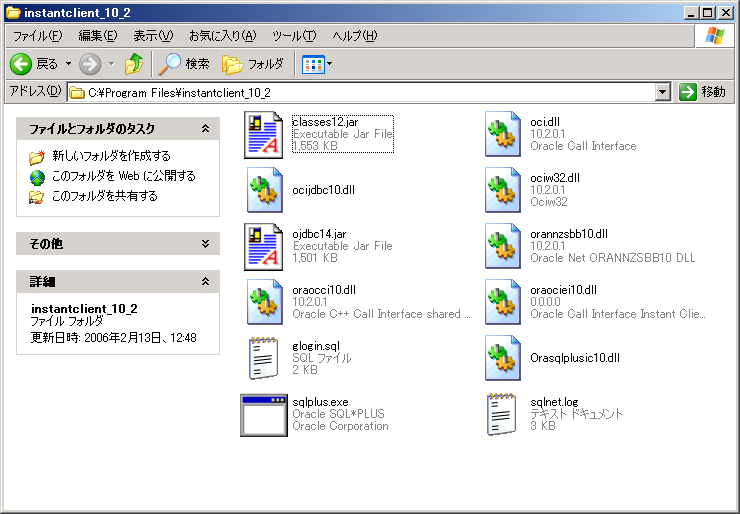The width and height of the screenshot is (740, 514).
Task: Select the glogin.sql file icon
Action: 263,358
